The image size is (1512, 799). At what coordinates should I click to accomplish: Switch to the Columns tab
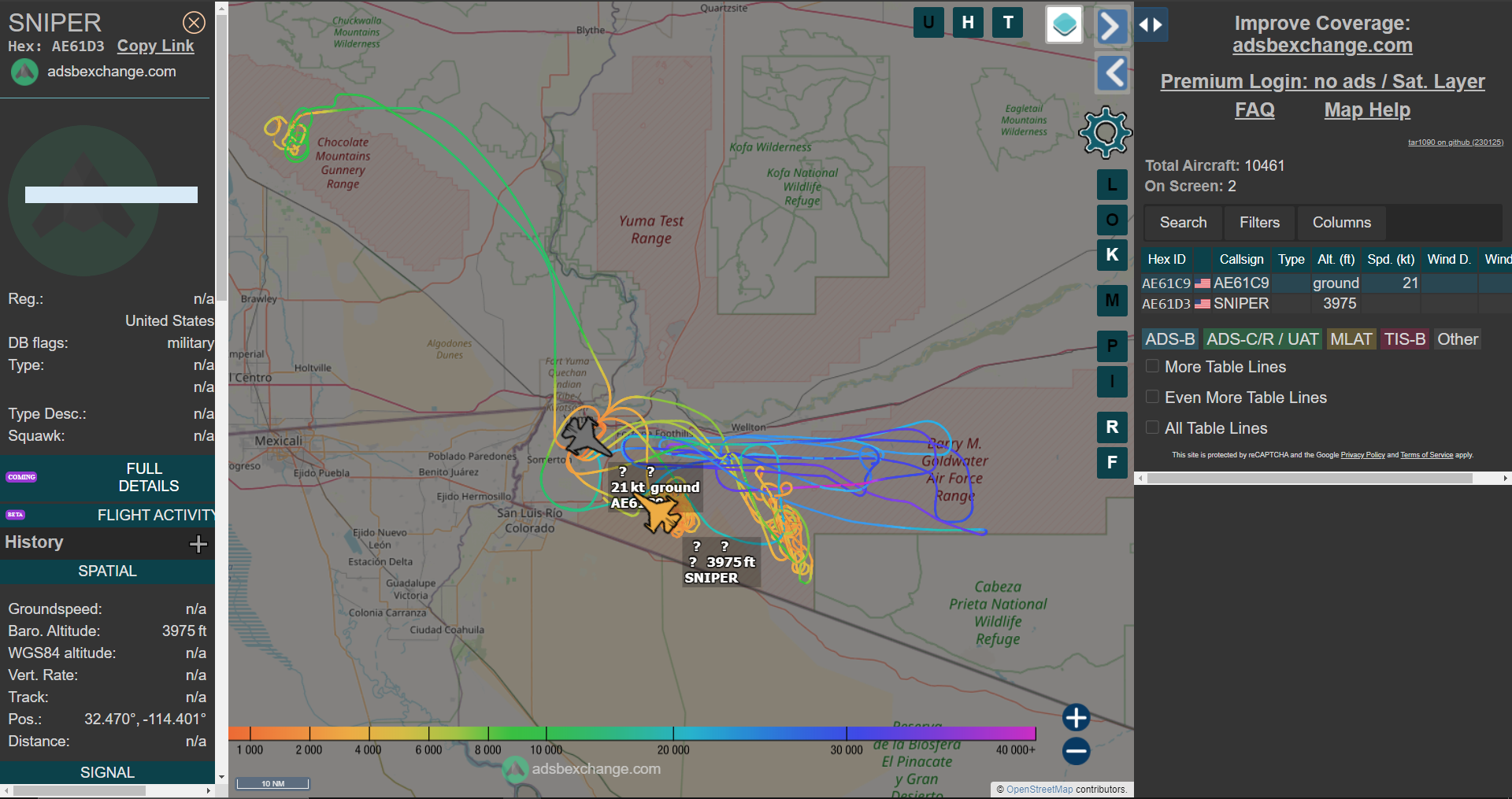1341,223
